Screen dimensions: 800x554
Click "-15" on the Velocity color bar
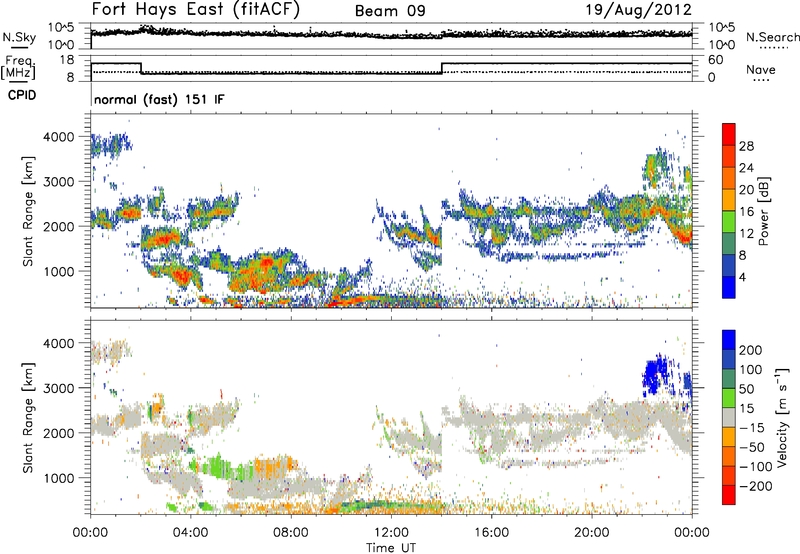click(x=752, y=428)
